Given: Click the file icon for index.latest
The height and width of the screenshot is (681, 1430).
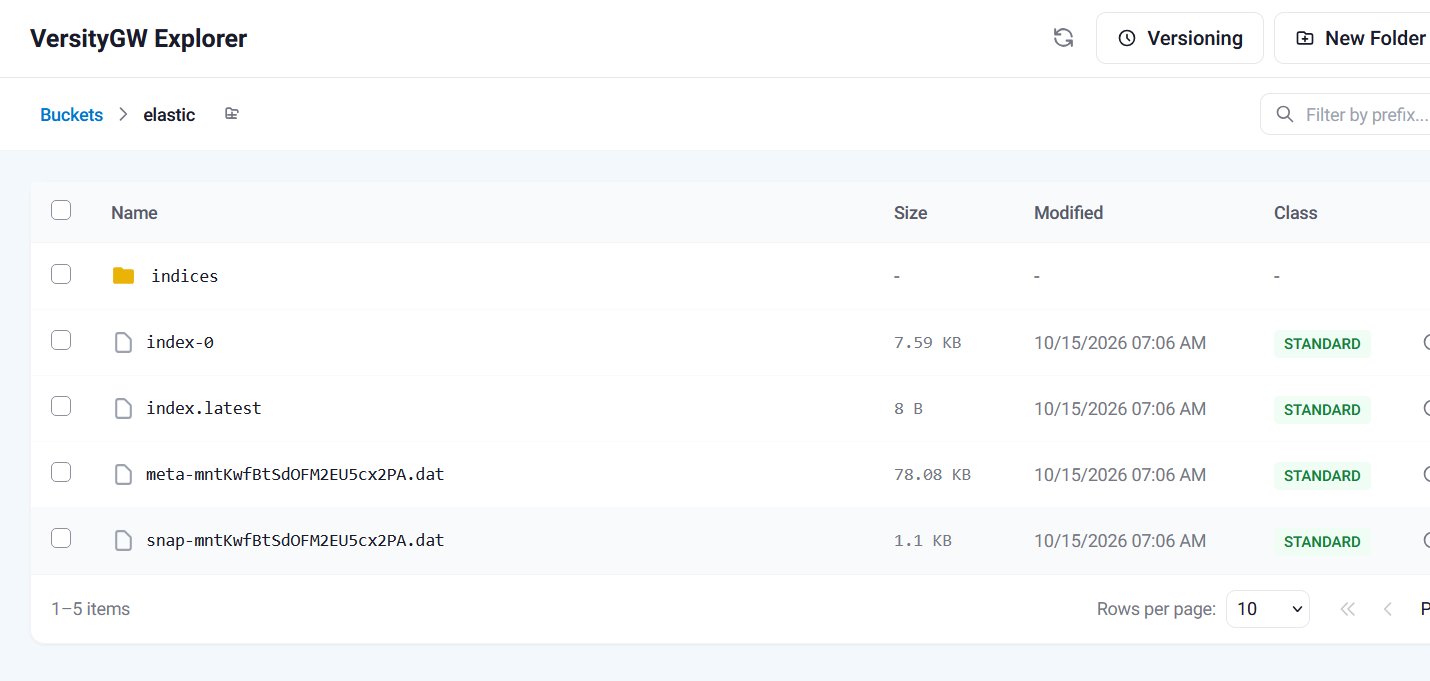Looking at the screenshot, I should pyautogui.click(x=123, y=409).
